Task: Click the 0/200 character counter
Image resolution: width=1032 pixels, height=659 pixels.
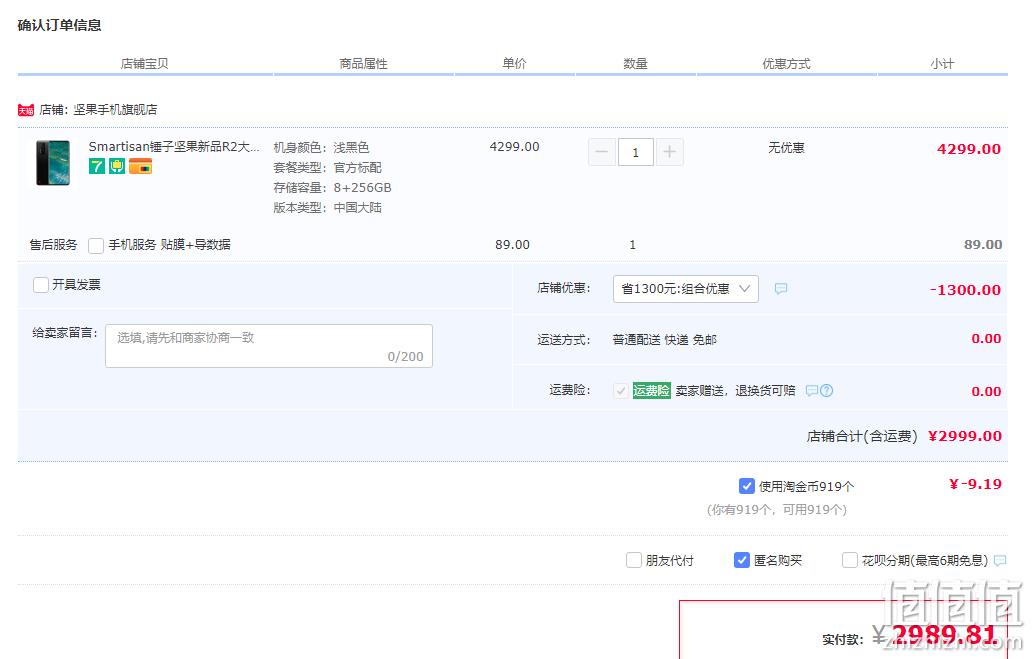Action: [x=405, y=357]
